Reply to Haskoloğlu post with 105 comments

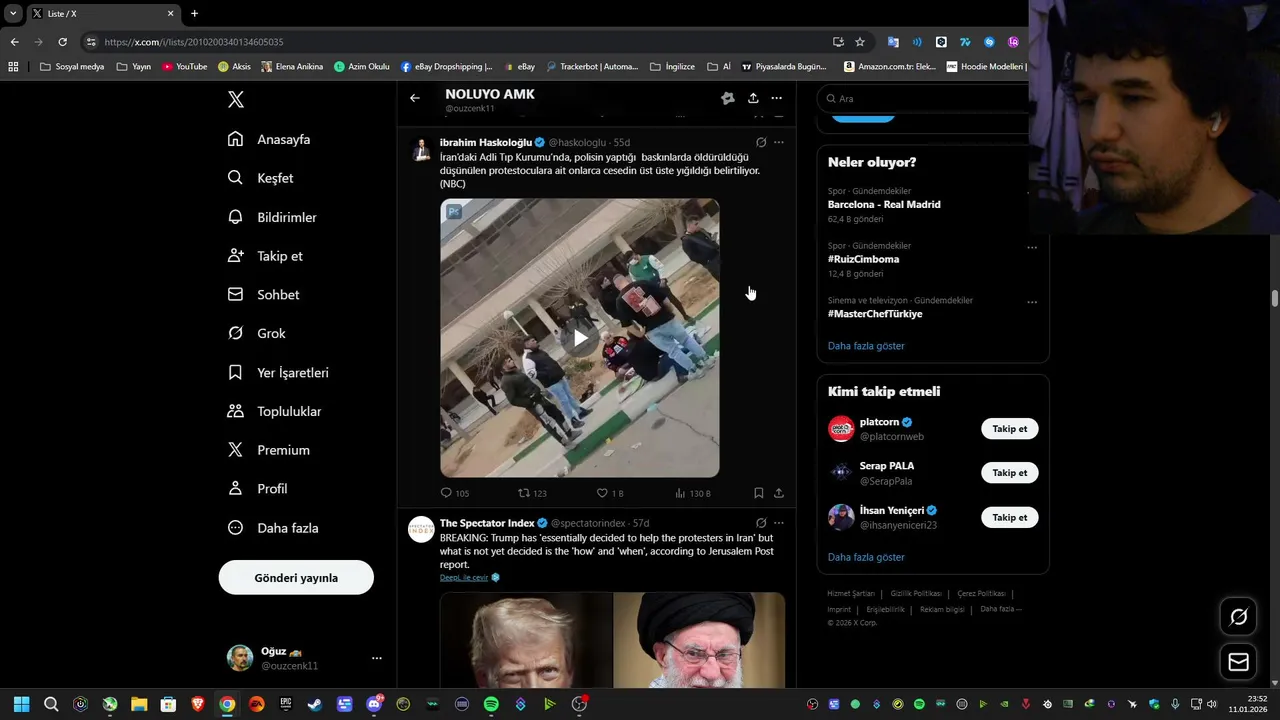click(455, 493)
